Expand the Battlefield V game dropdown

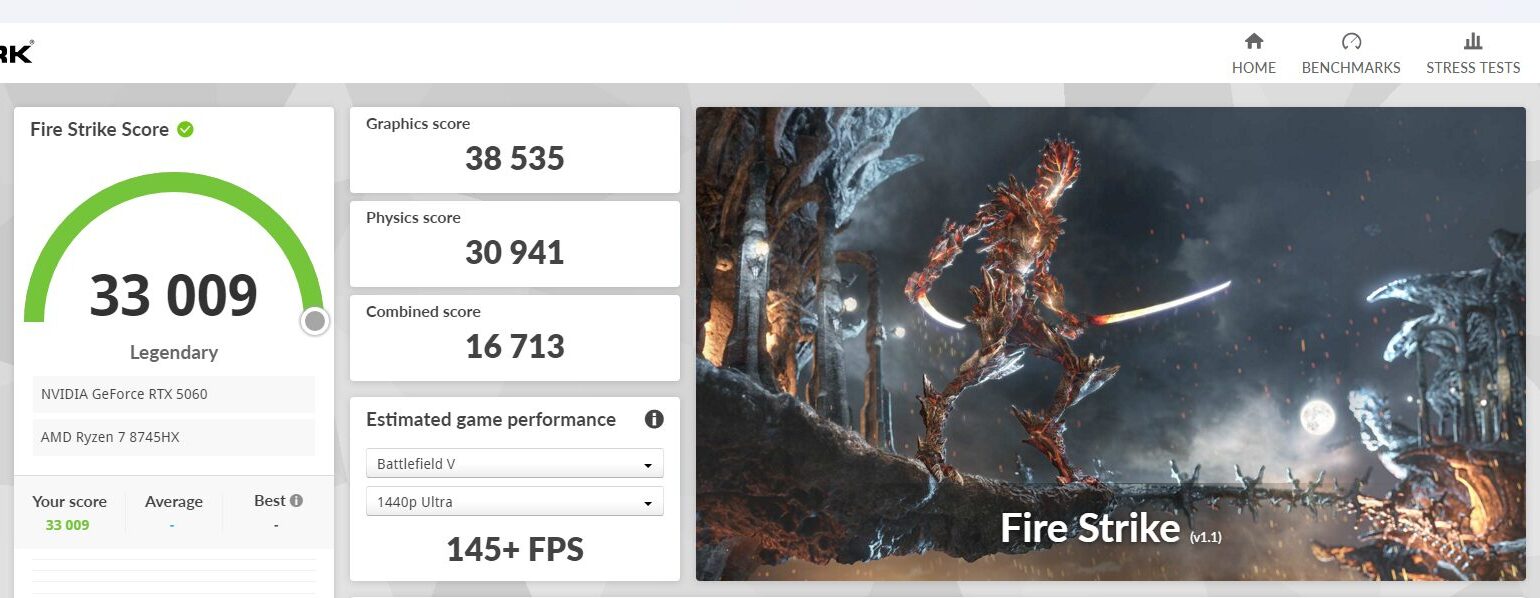[514, 463]
